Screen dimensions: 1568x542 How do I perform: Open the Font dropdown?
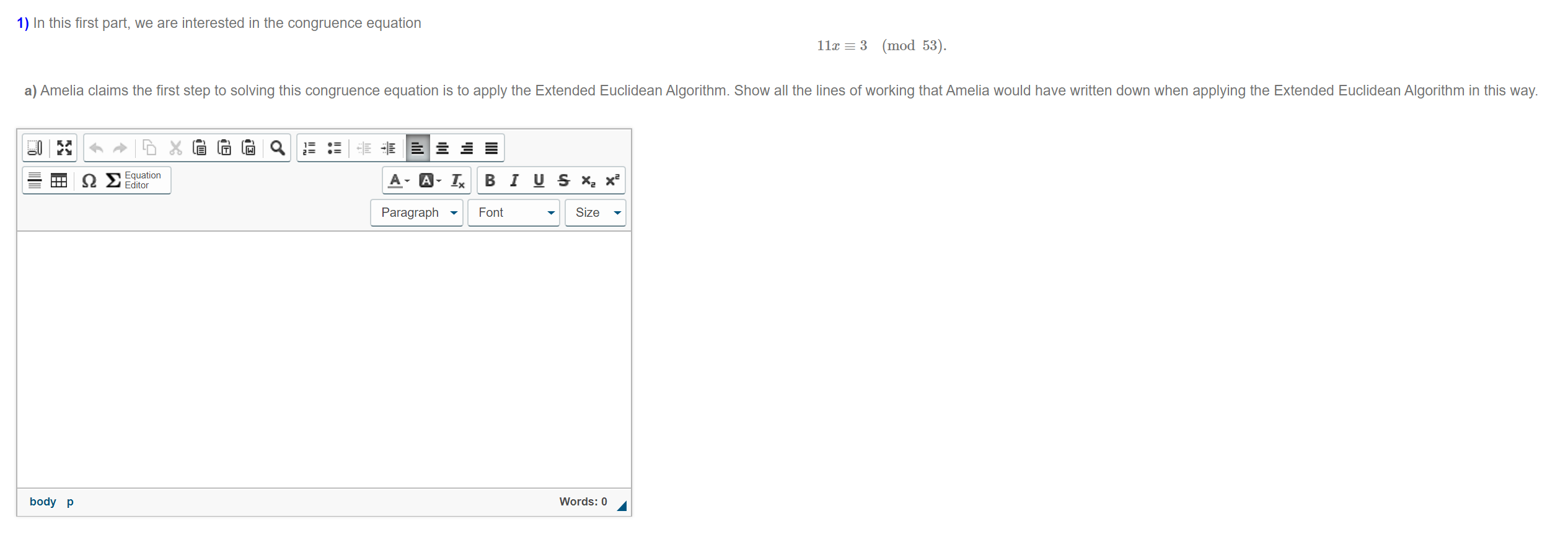point(514,212)
